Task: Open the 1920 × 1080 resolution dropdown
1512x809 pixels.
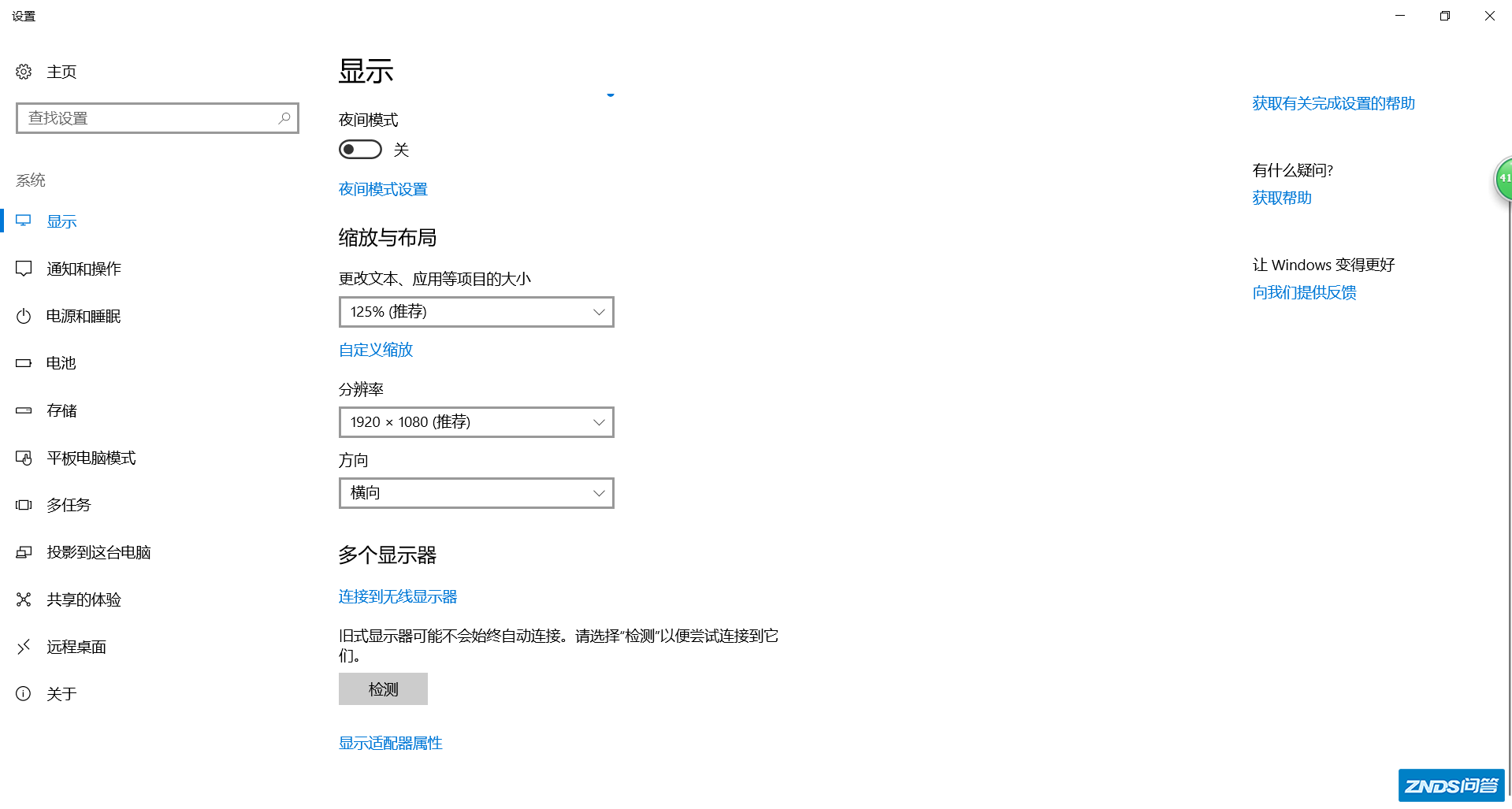Action: coord(476,422)
